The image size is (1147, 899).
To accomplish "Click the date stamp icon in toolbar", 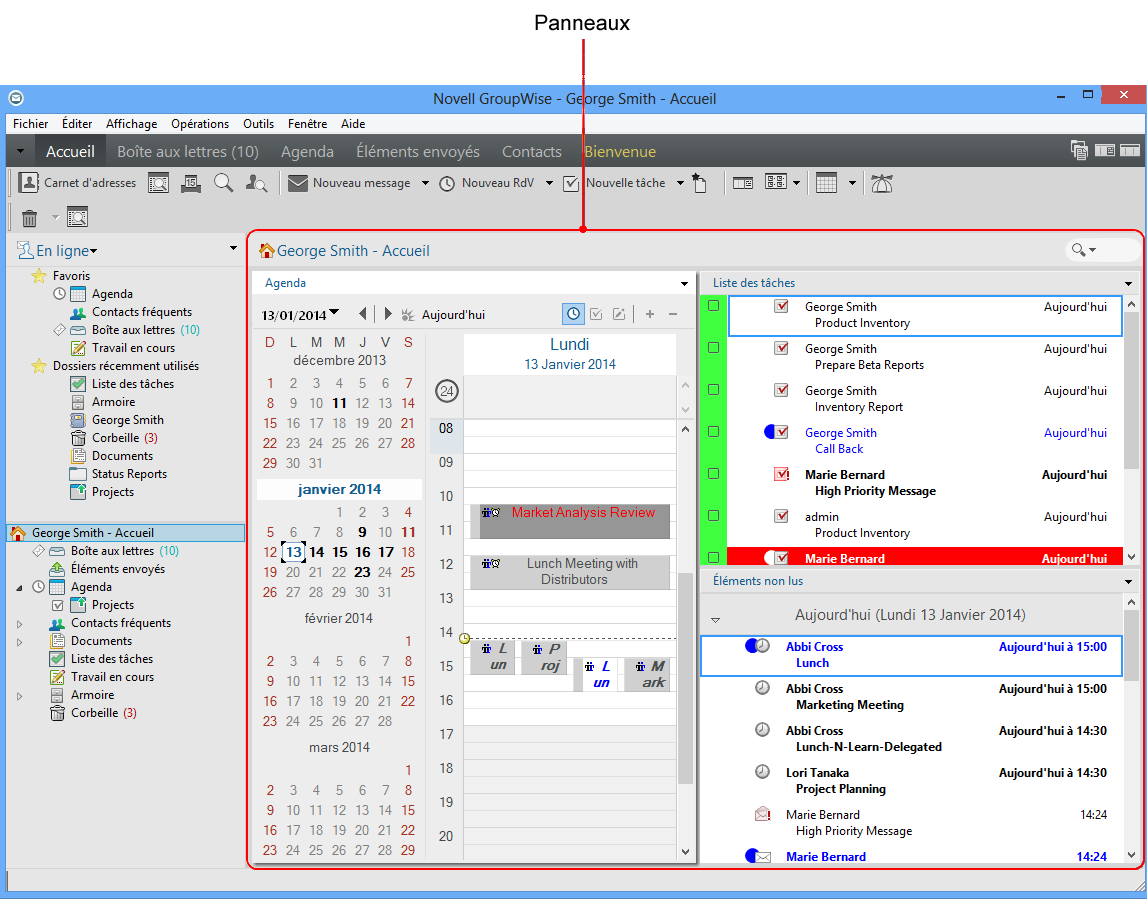I will click(190, 184).
